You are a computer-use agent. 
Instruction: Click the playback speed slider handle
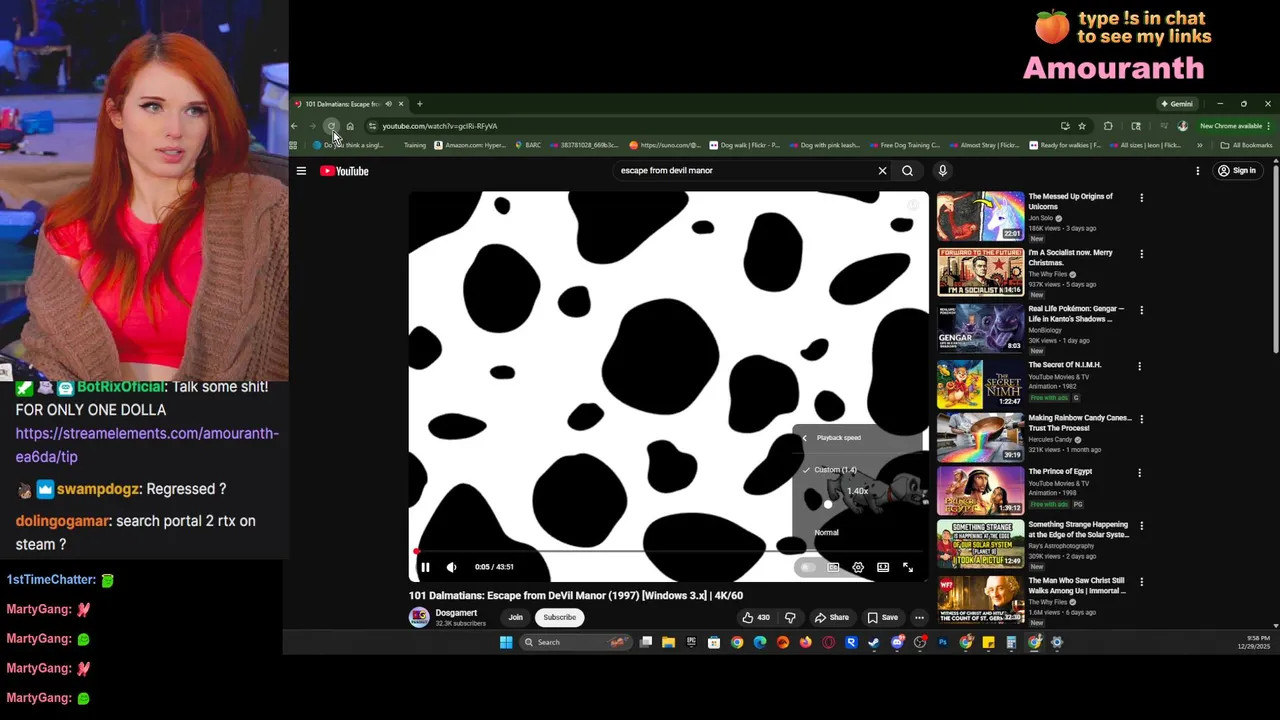(828, 504)
